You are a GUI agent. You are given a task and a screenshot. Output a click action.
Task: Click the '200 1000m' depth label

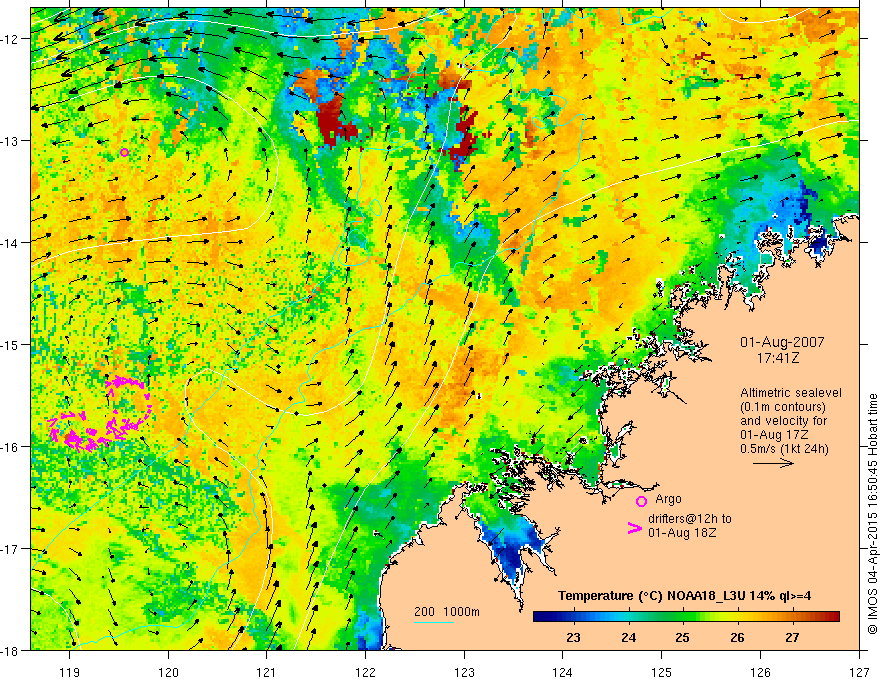[447, 612]
